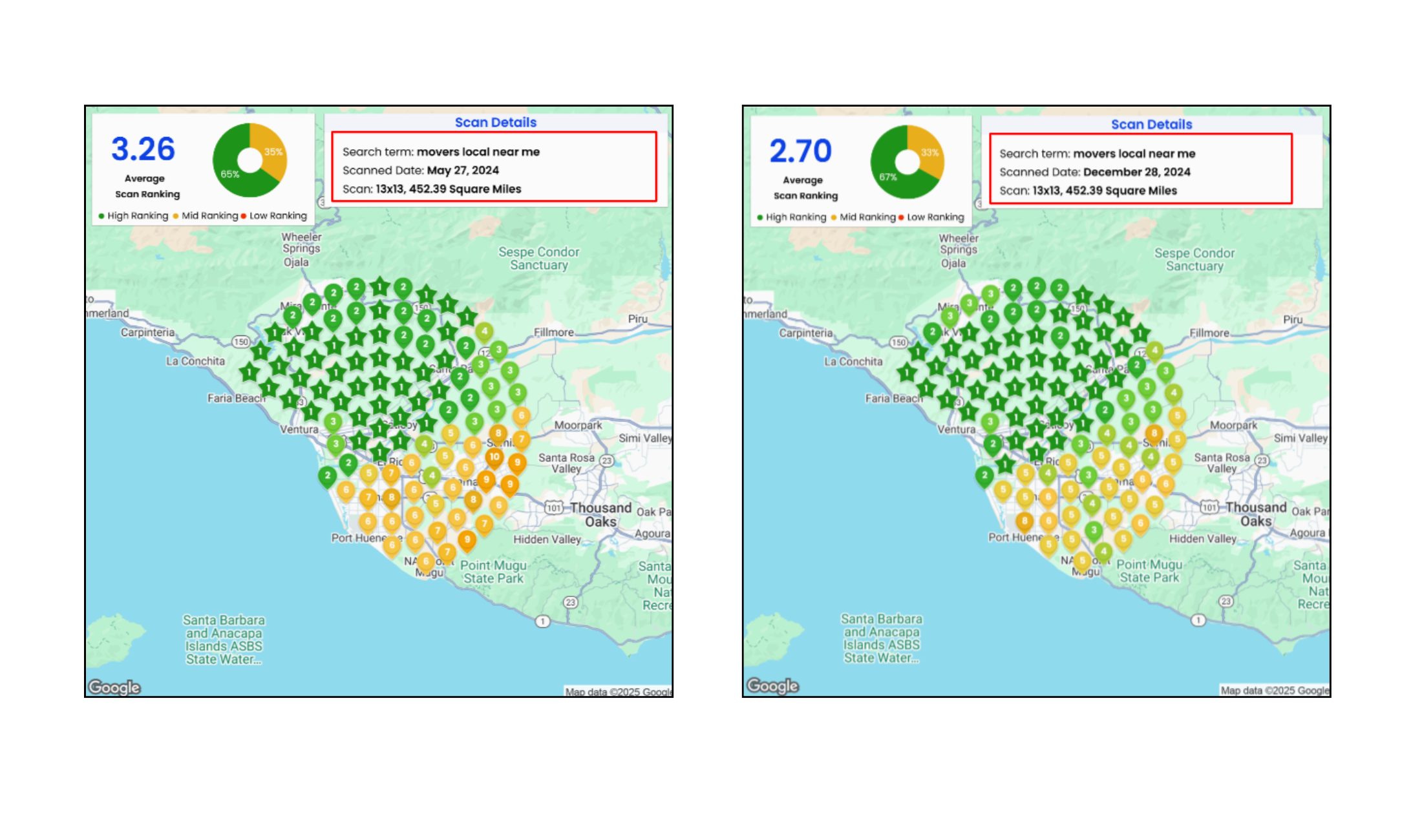Click the Google logo on left map
The width and height of the screenshot is (1422, 840).
pyautogui.click(x=114, y=687)
